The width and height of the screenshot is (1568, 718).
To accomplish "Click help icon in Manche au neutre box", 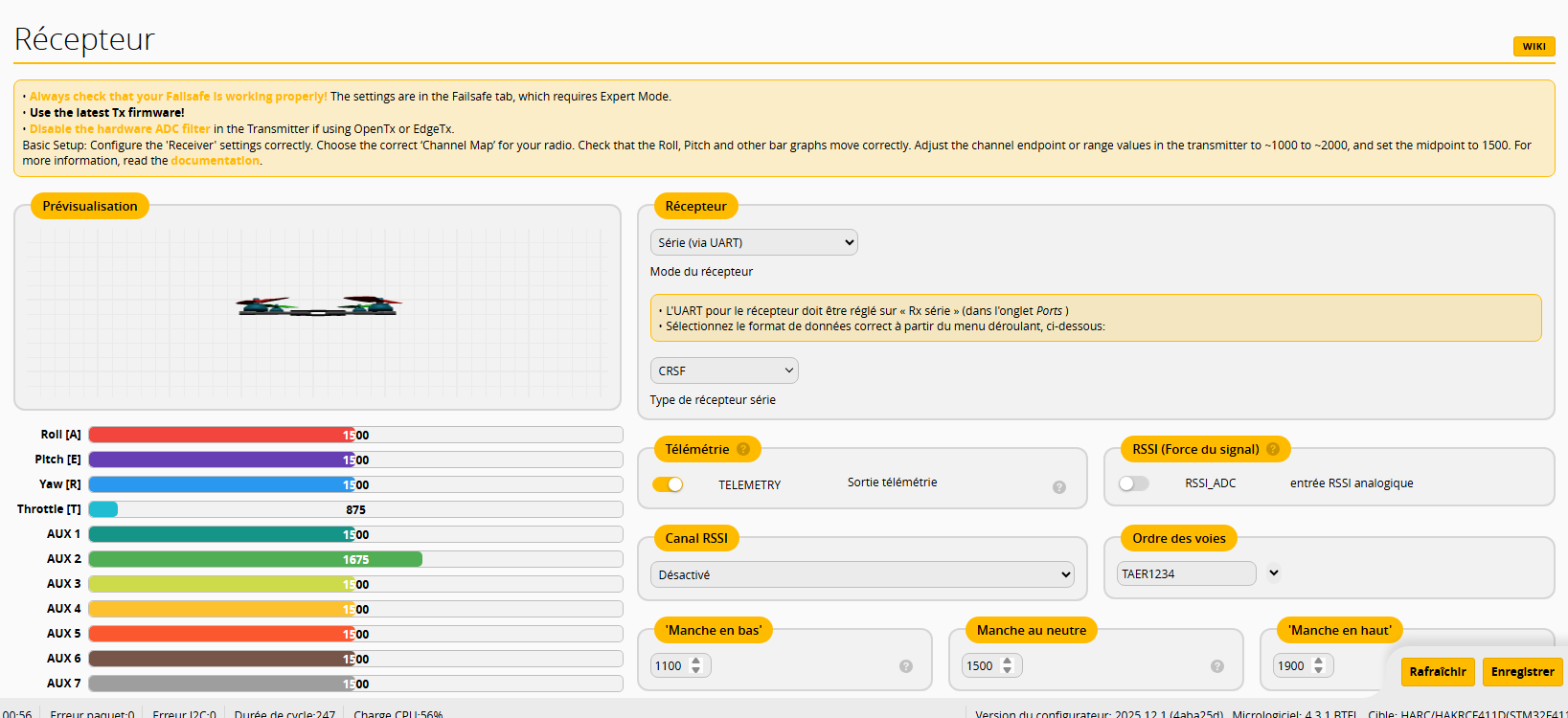I will (1217, 666).
